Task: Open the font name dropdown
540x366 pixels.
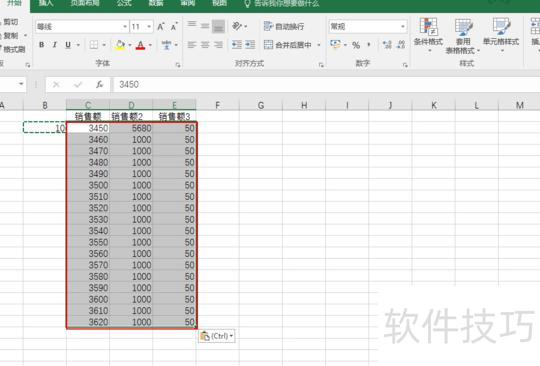Action: click(125, 27)
